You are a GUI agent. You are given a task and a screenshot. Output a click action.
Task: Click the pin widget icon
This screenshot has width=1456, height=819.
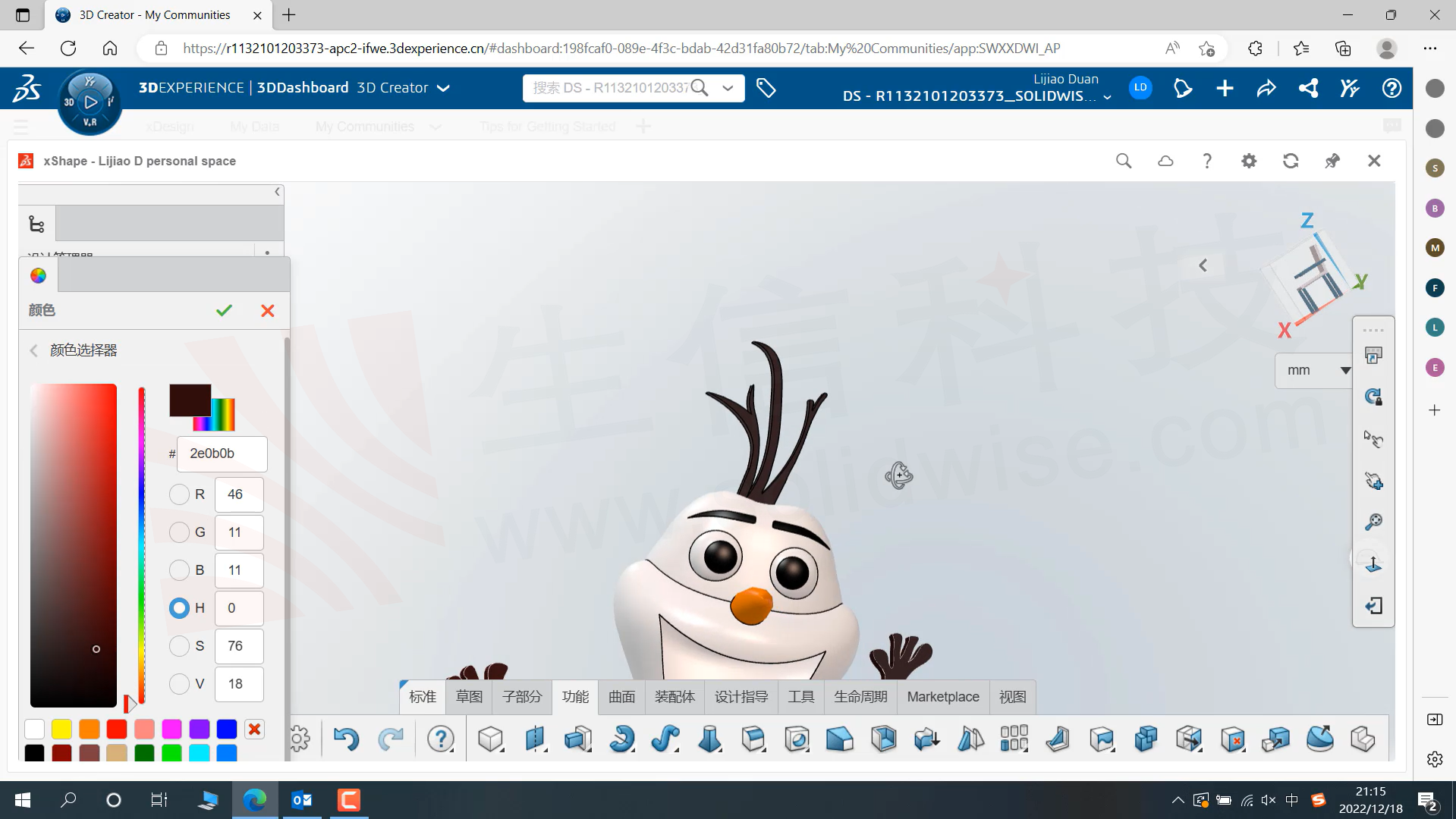(x=1332, y=161)
